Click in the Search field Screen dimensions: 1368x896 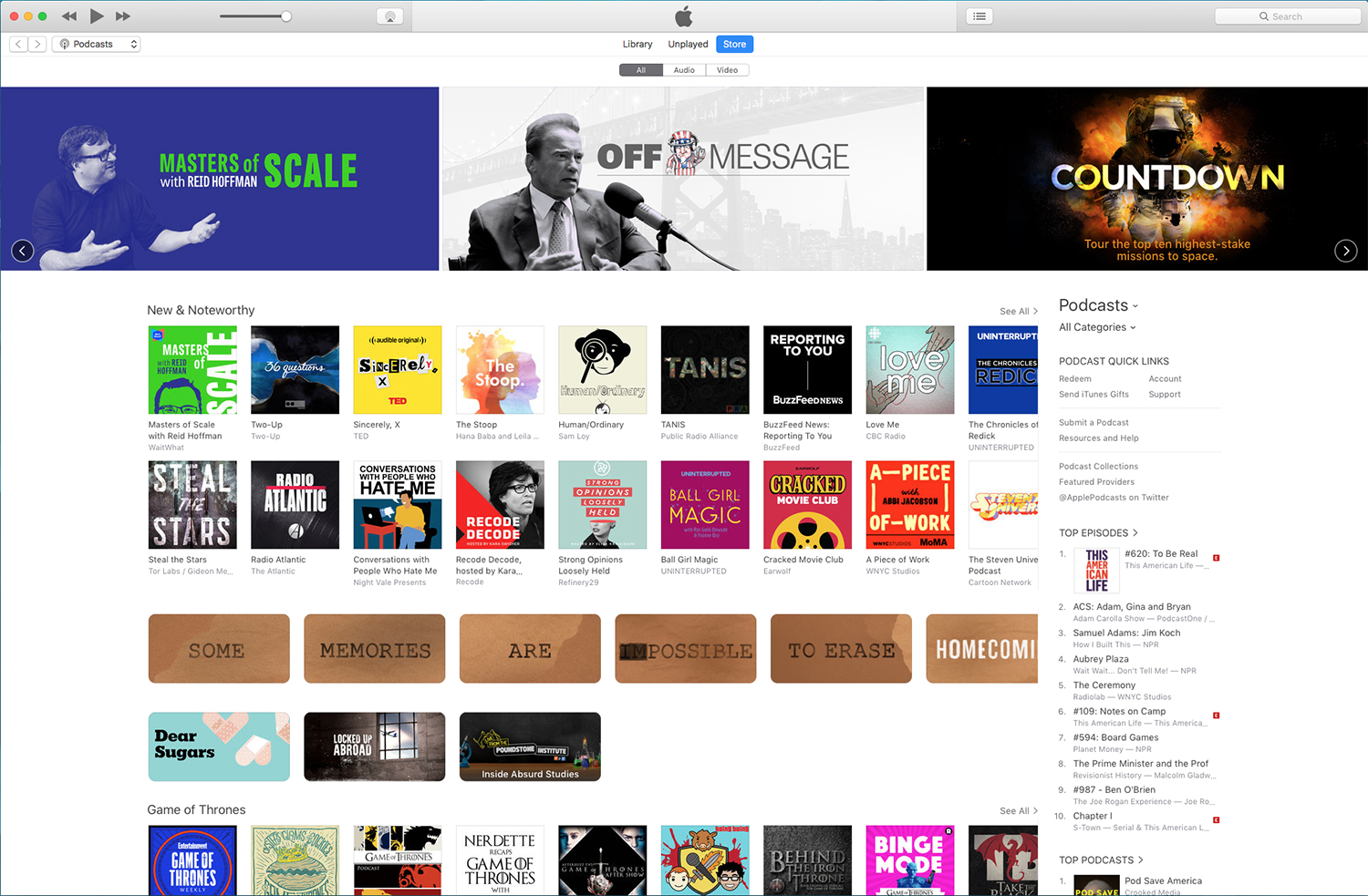click(x=1288, y=16)
